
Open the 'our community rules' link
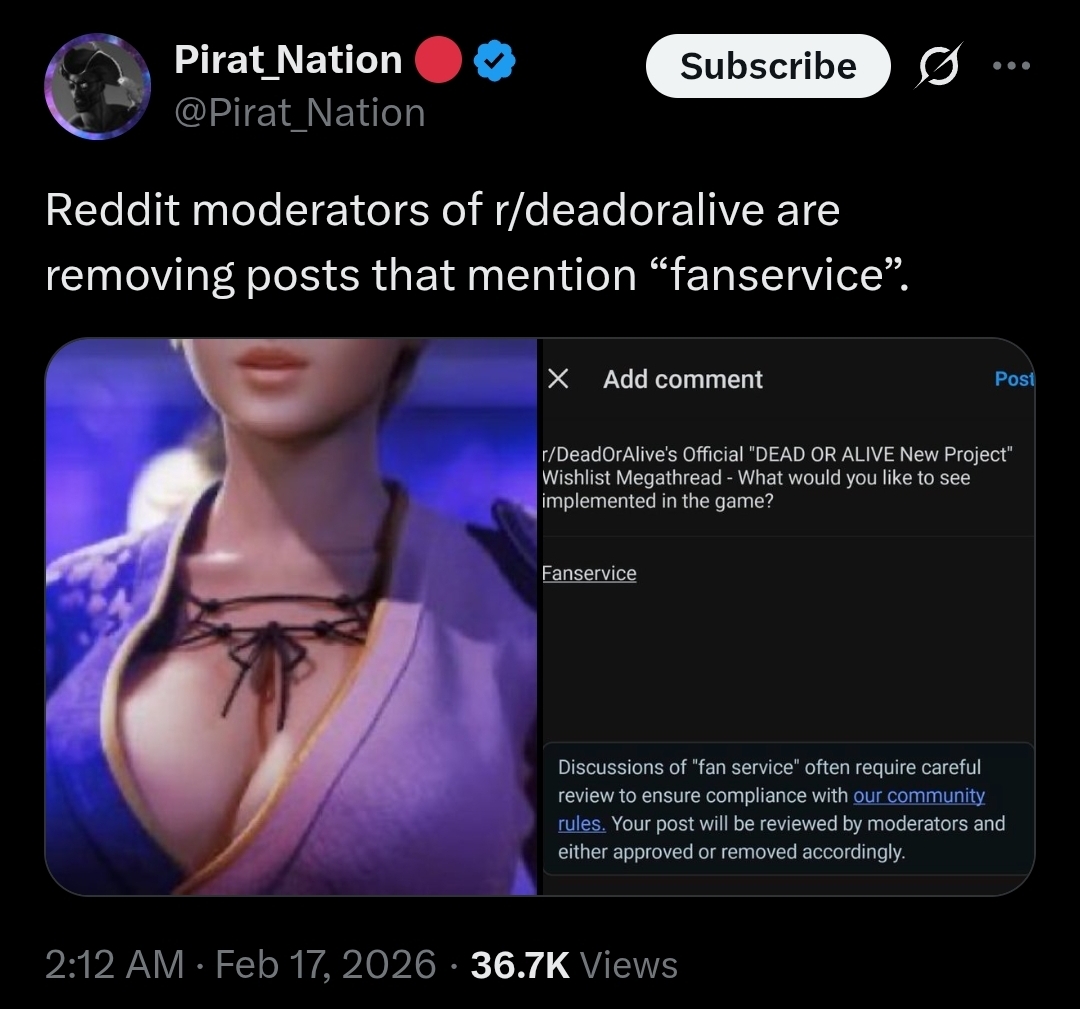[x=771, y=809]
